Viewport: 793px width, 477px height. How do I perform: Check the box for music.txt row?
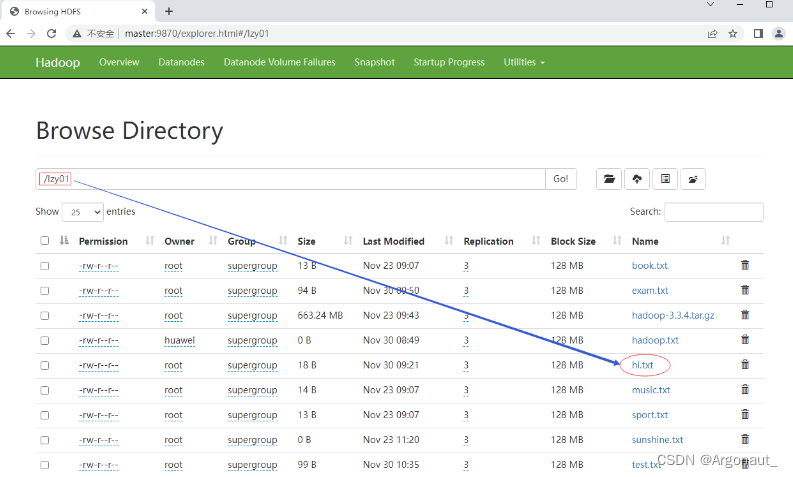click(45, 391)
